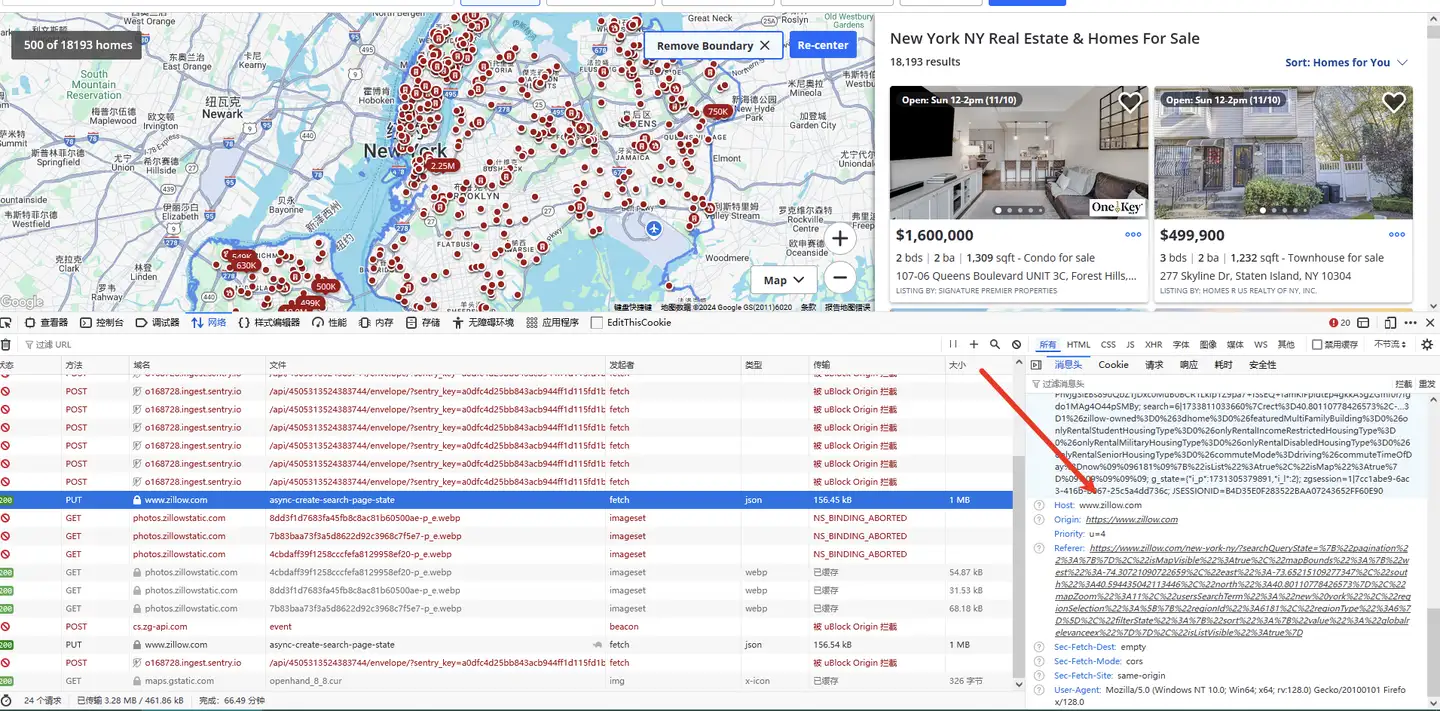1440x711 pixels.
Task: Open network settings gear icon
Action: point(1427,344)
